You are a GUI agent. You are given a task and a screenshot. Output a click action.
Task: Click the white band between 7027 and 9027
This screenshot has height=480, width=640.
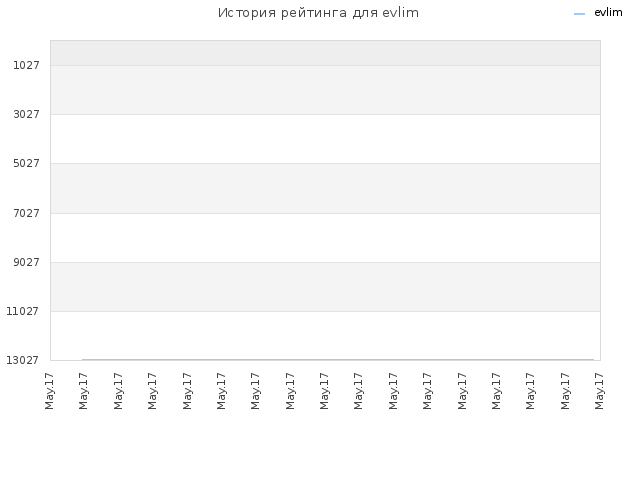(325, 238)
